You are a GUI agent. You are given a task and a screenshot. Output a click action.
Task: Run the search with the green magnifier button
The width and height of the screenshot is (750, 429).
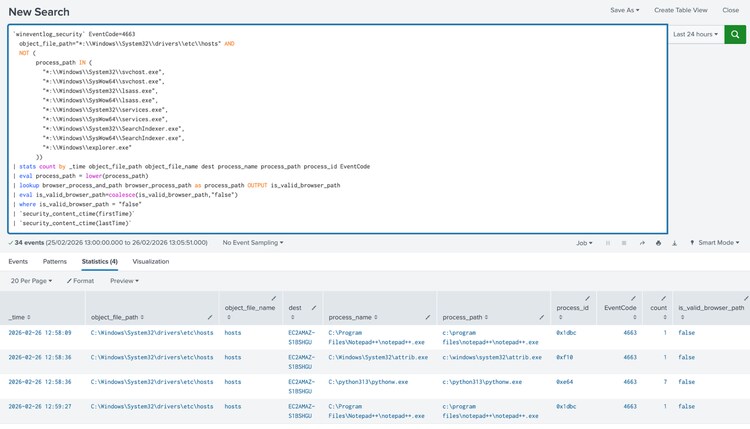pyautogui.click(x=735, y=34)
